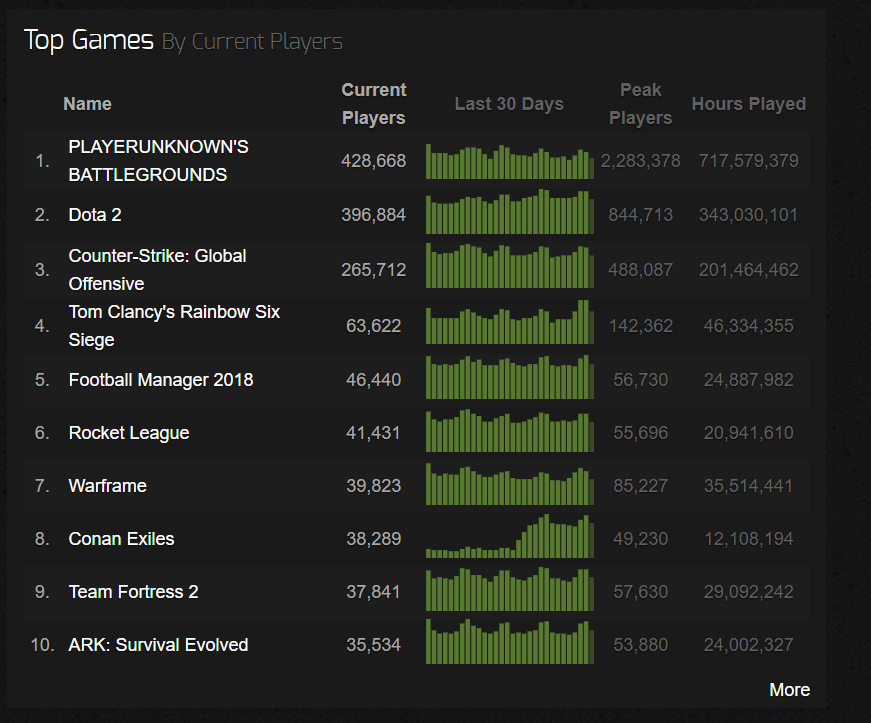Click hours played value 201,464,462
Viewport: 871px width, 723px height.
pos(749,270)
